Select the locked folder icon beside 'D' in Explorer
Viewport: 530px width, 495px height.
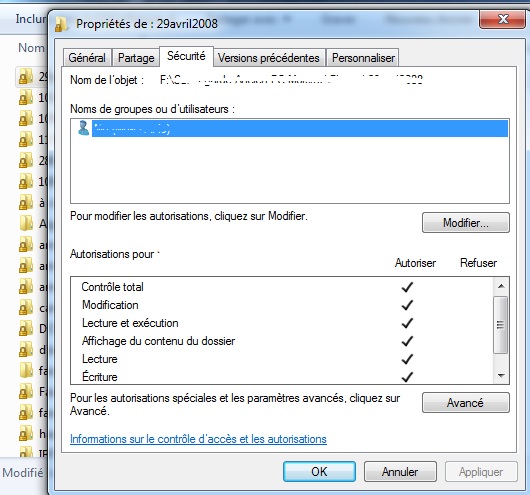click(26, 328)
